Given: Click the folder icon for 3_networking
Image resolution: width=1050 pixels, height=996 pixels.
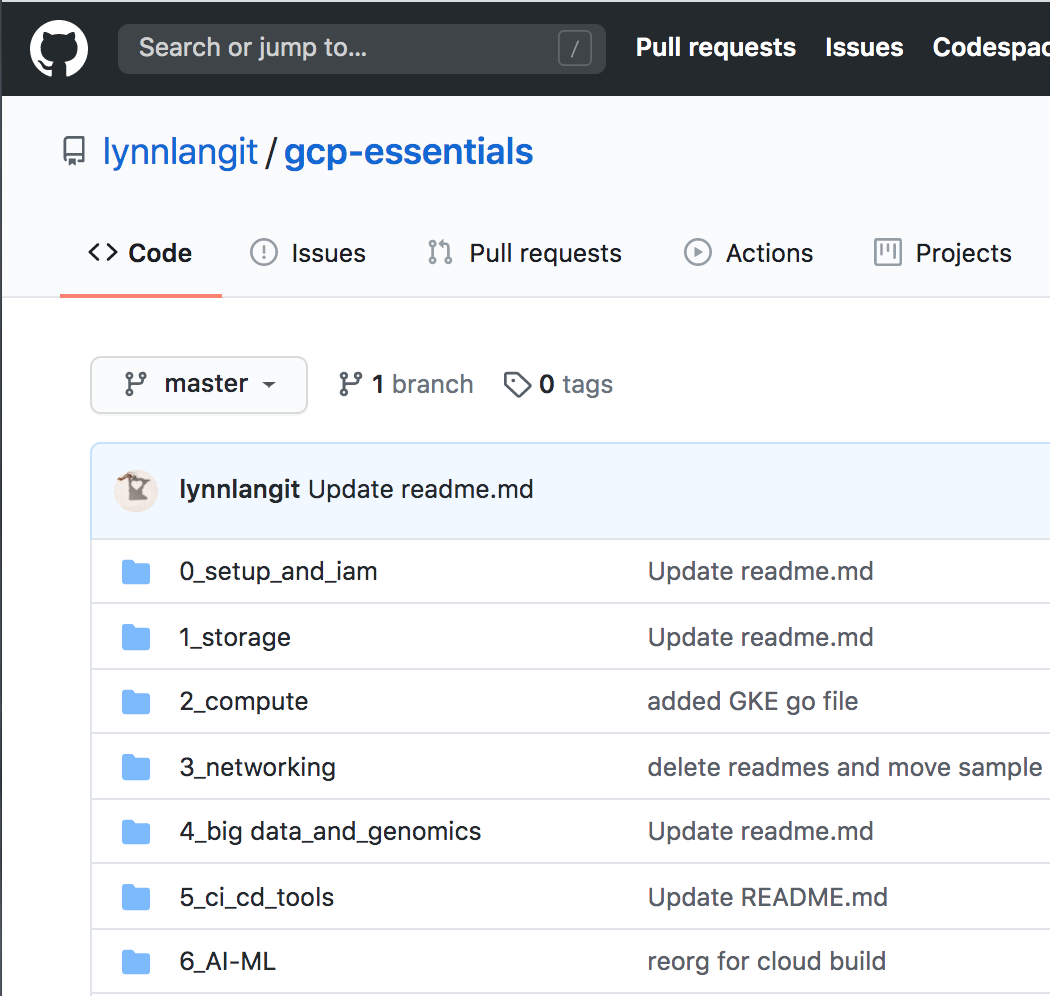Looking at the screenshot, I should (x=136, y=768).
